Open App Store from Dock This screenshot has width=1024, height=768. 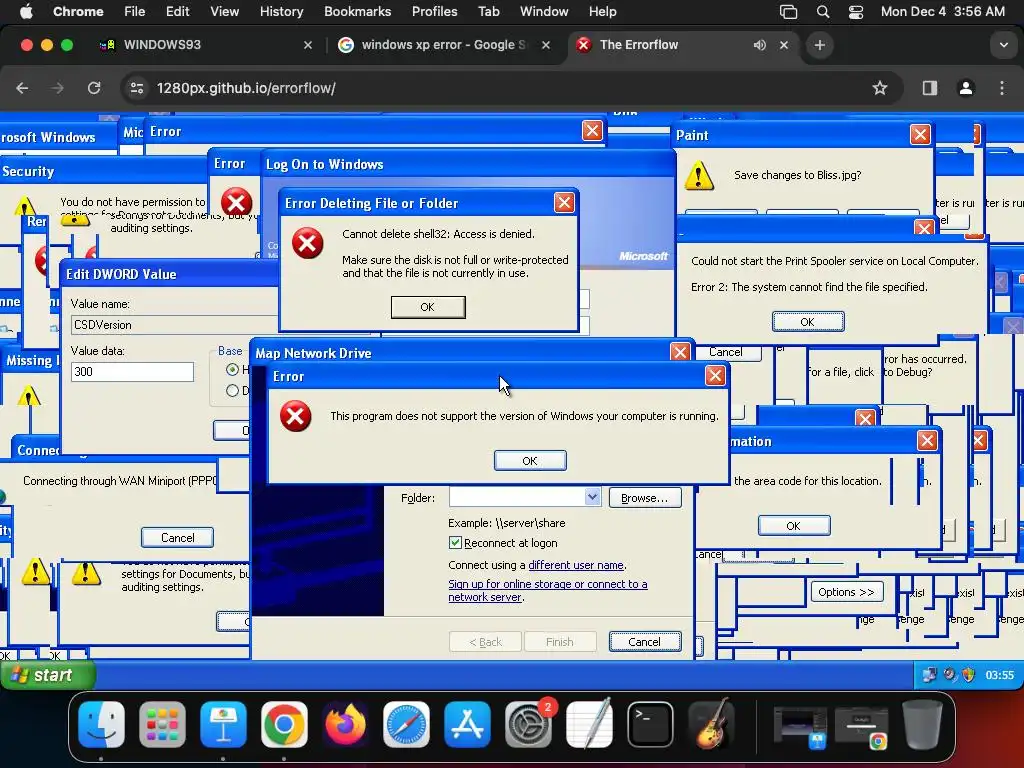click(467, 724)
